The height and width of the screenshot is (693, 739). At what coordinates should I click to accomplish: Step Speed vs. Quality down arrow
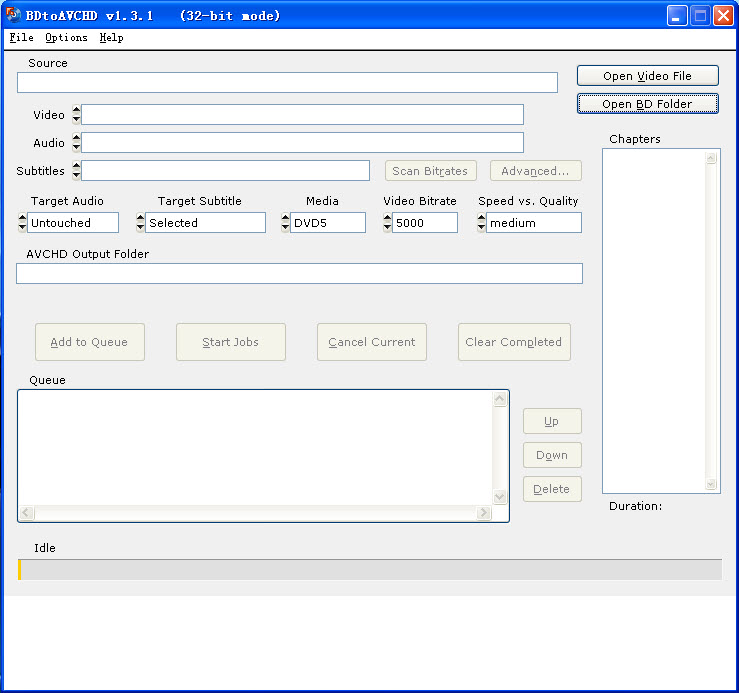481,227
